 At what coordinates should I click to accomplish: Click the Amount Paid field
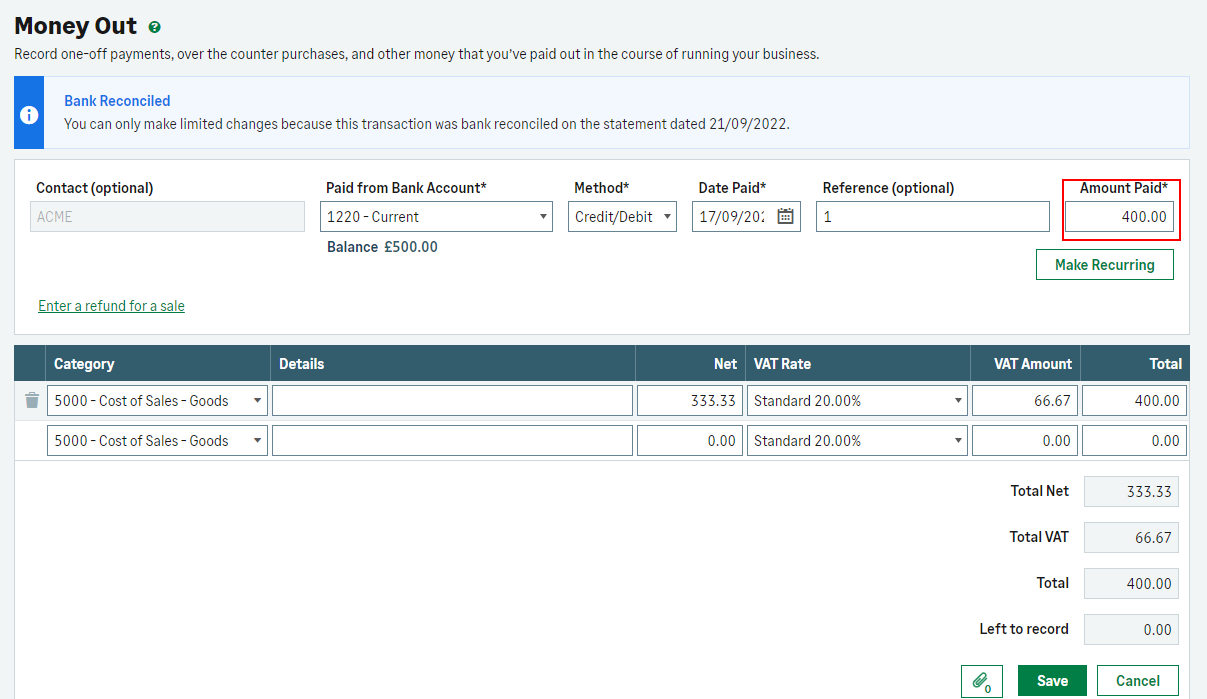pos(1119,217)
